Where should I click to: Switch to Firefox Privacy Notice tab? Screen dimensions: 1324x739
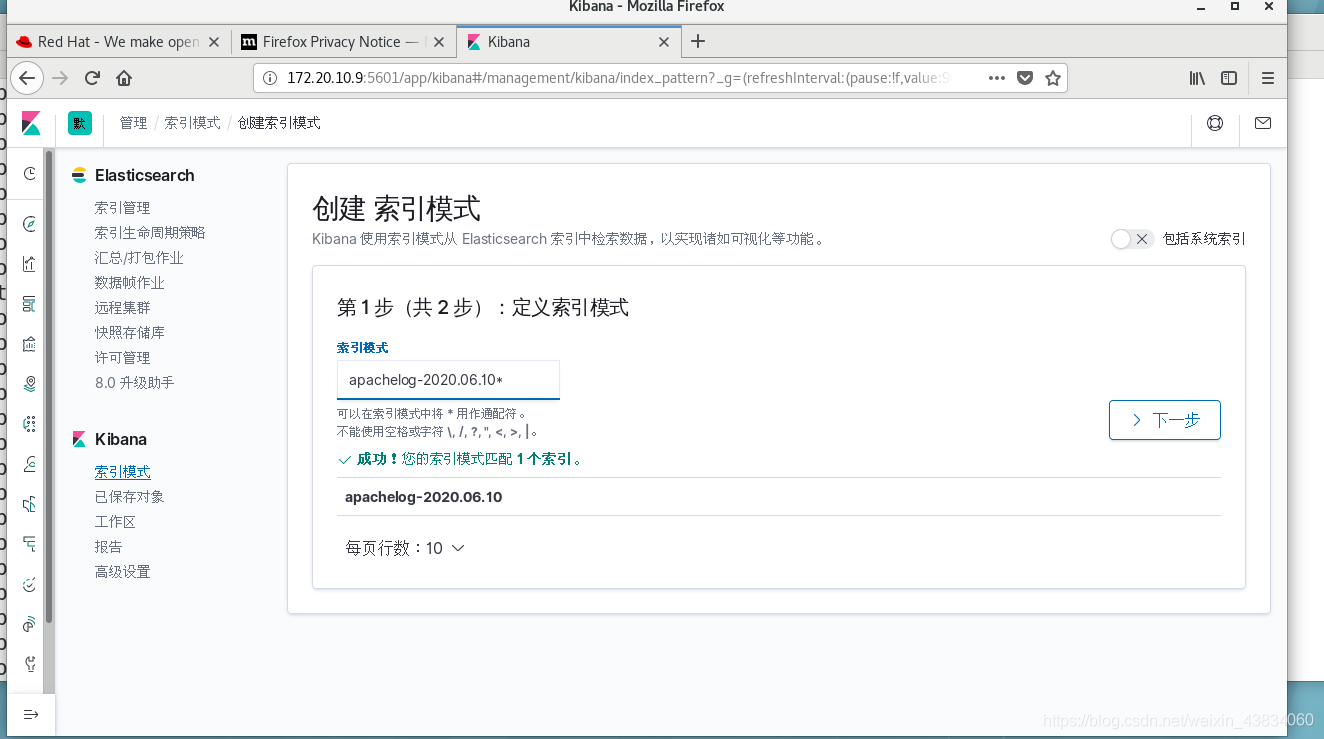345,42
